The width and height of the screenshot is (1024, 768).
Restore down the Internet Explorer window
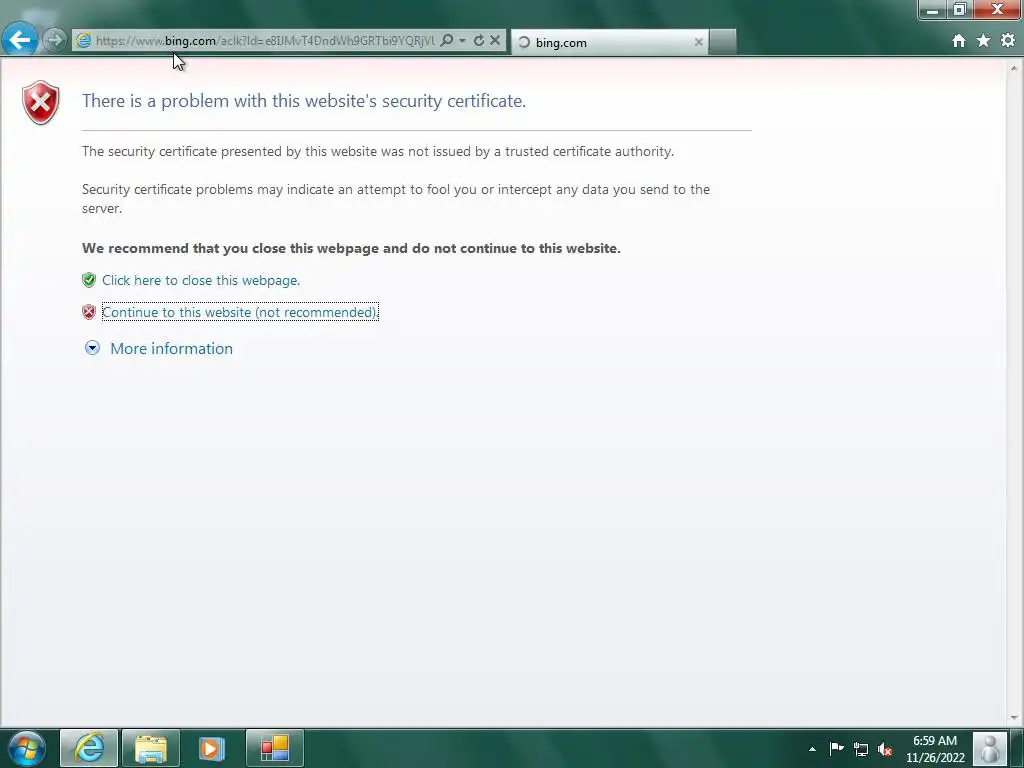tap(959, 10)
